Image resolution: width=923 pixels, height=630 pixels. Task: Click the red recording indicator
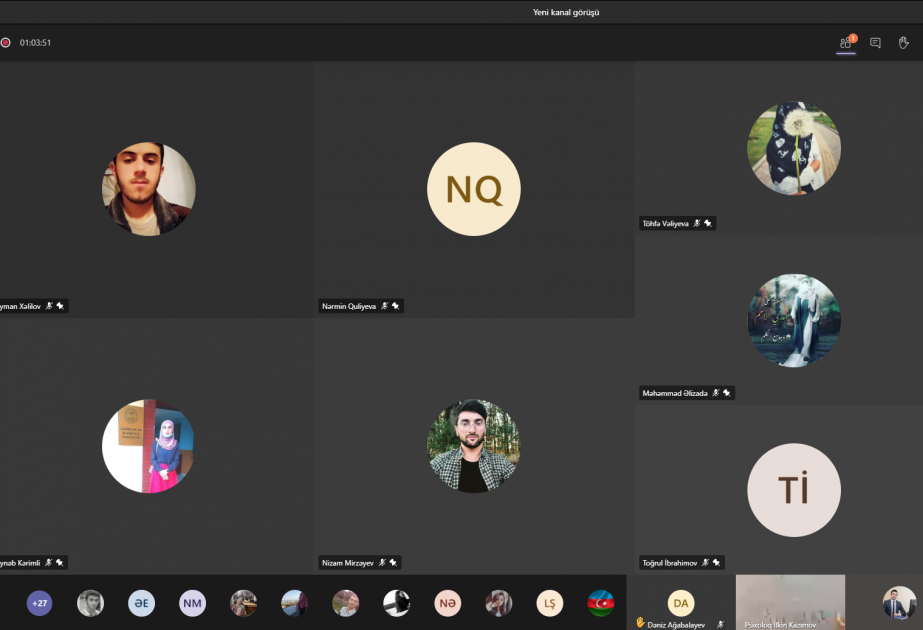[x=5, y=42]
